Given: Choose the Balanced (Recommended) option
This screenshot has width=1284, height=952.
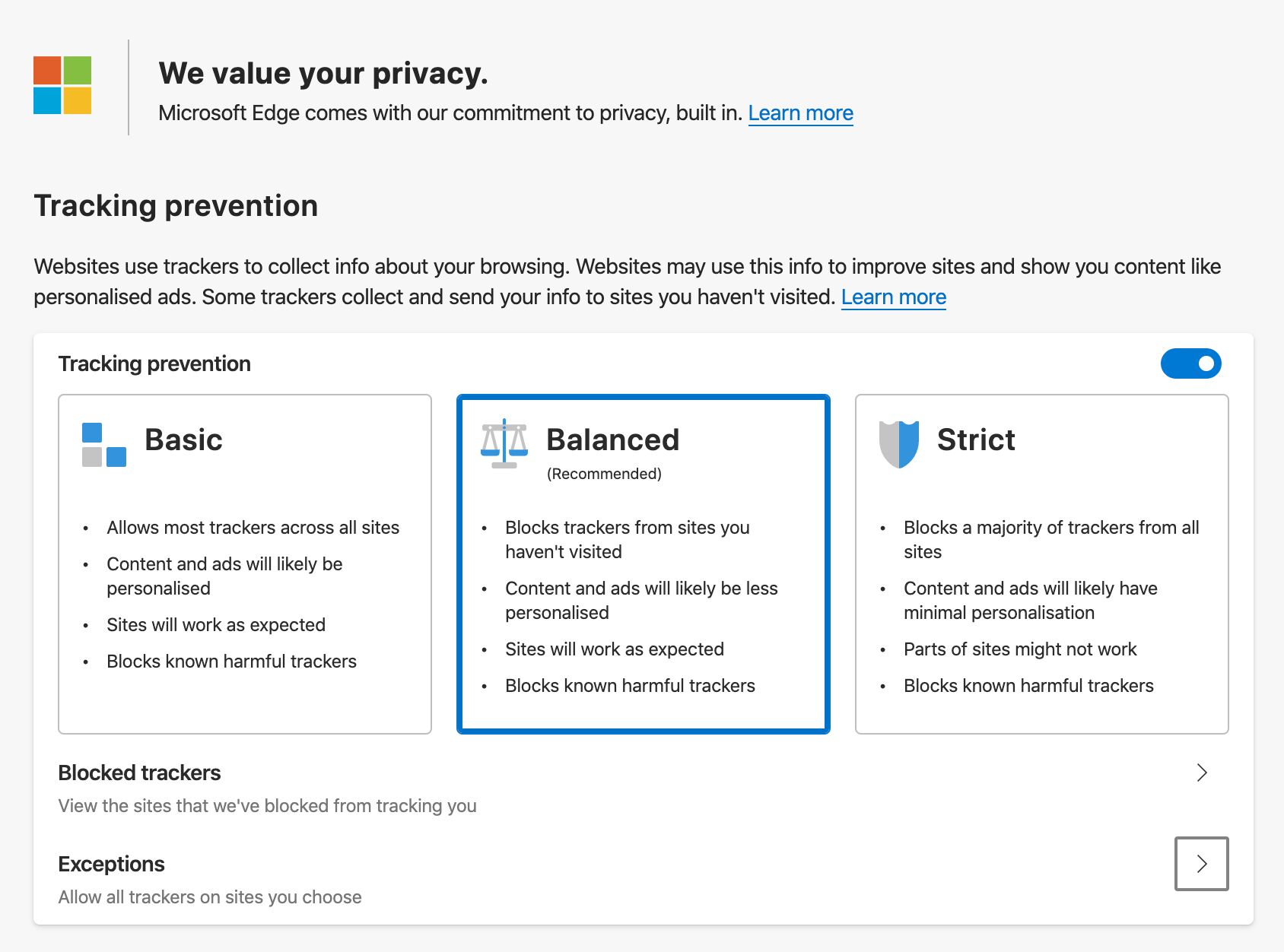Looking at the screenshot, I should coord(644,564).
